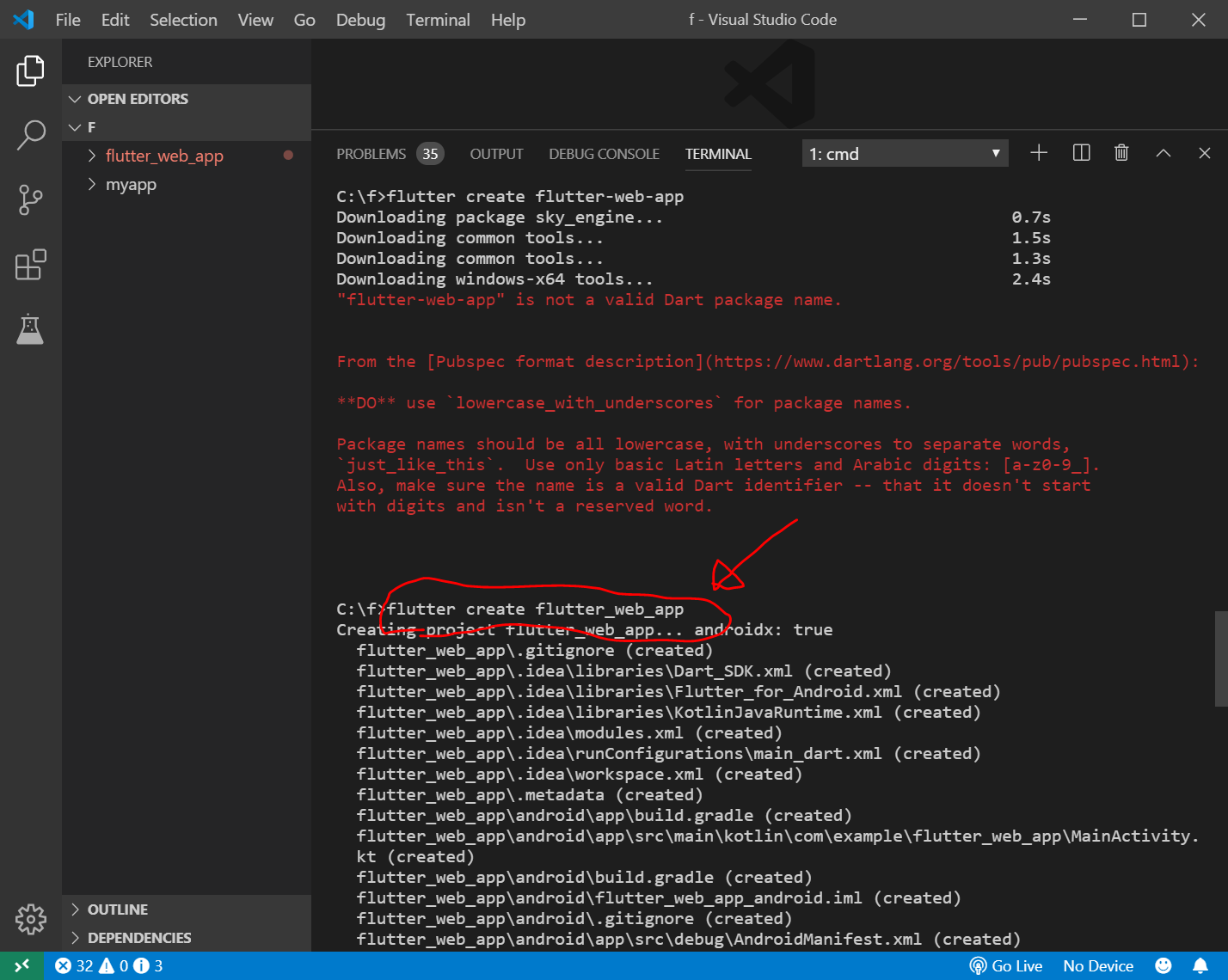Click the terminal vertical scrollbar thumb
This screenshot has width=1228, height=980.
pyautogui.click(x=1220, y=658)
